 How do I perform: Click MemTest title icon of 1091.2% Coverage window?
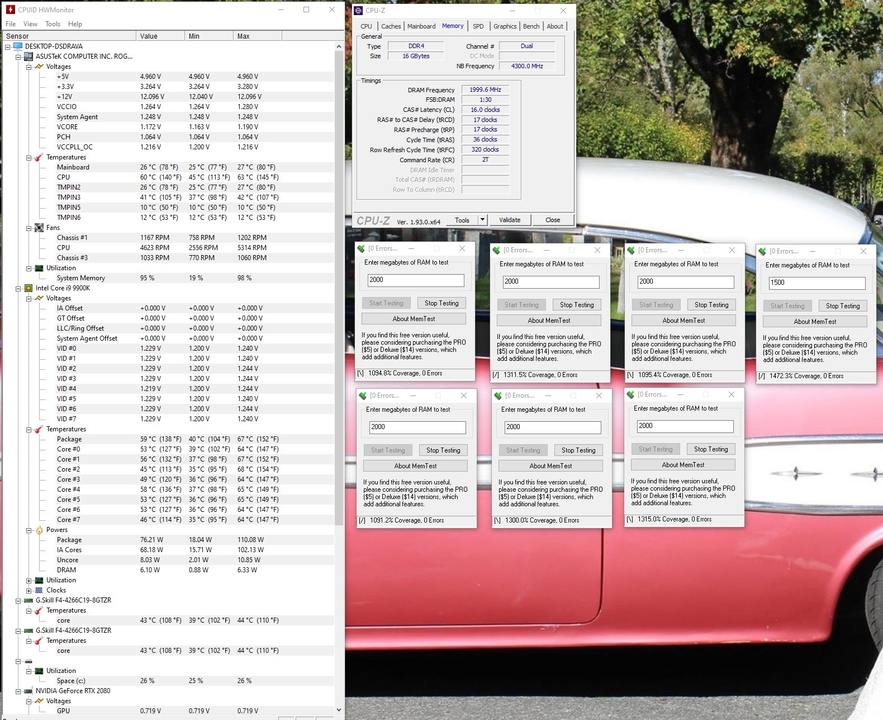[x=363, y=395]
